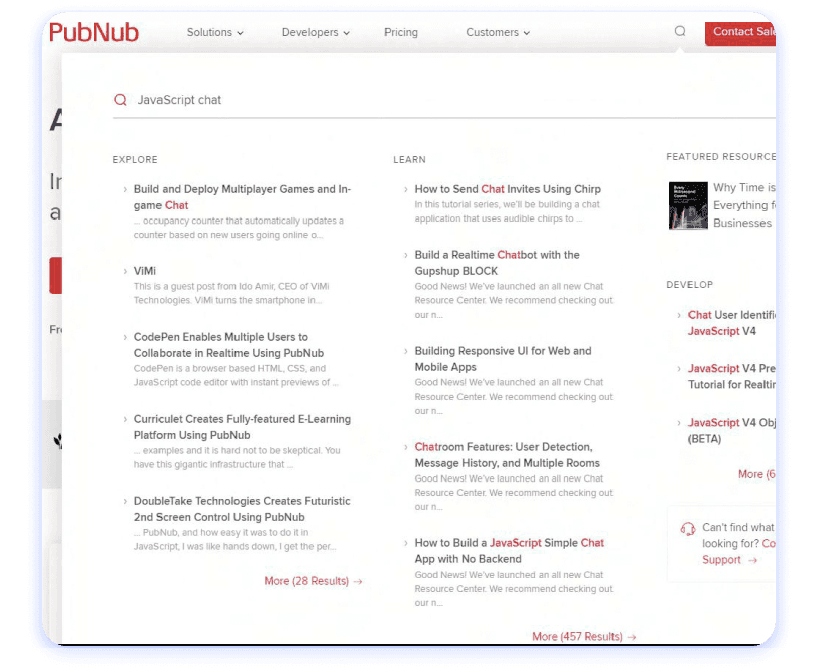818x670 pixels.
Task: Click chevron beside JavaScript V4 Objects (BETA)
Action: 679,423
